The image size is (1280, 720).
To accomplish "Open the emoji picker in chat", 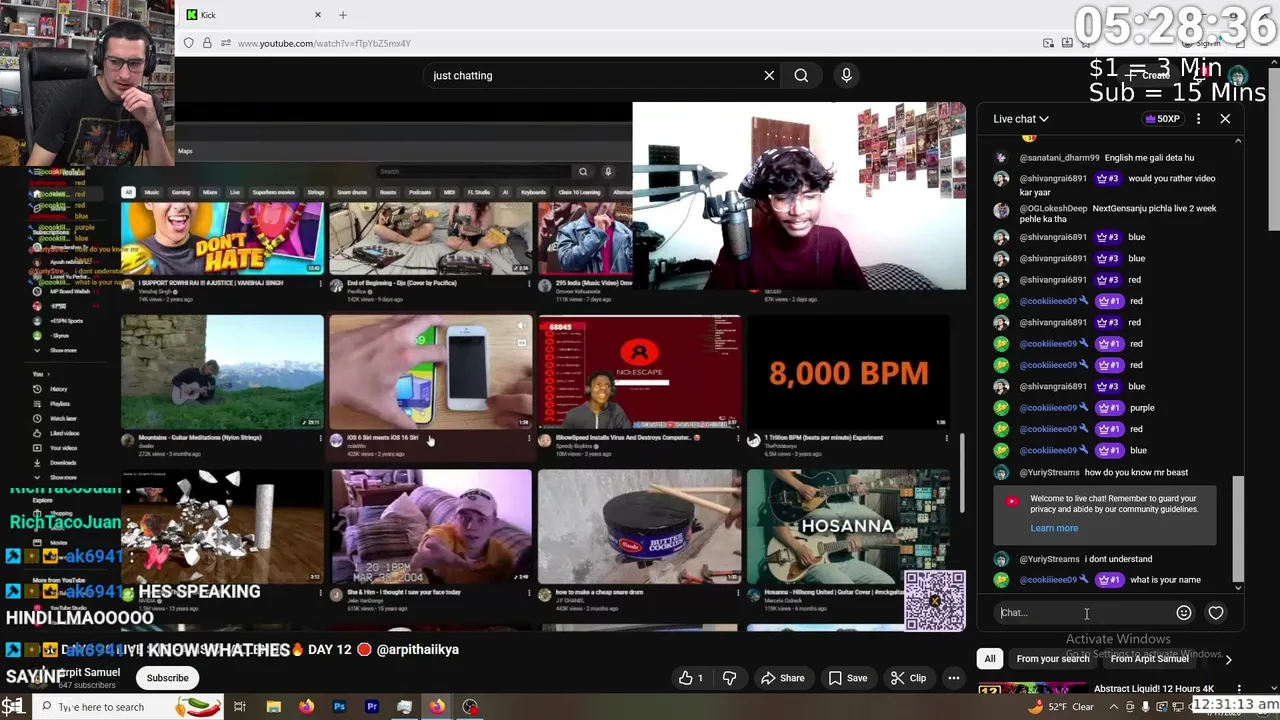I will 1184,613.
